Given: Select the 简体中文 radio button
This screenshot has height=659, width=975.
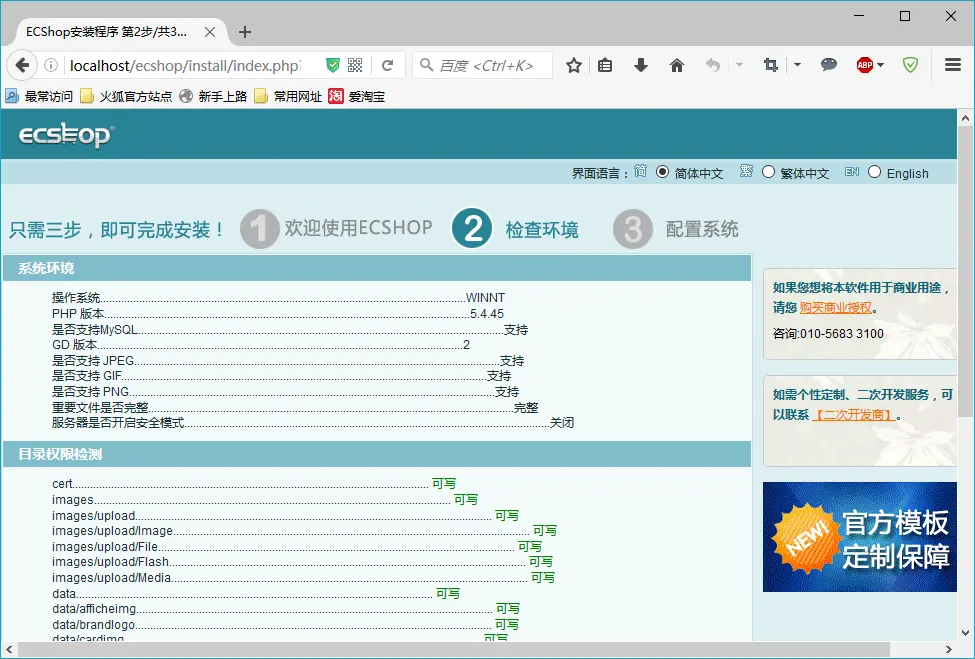Looking at the screenshot, I should pos(661,171).
